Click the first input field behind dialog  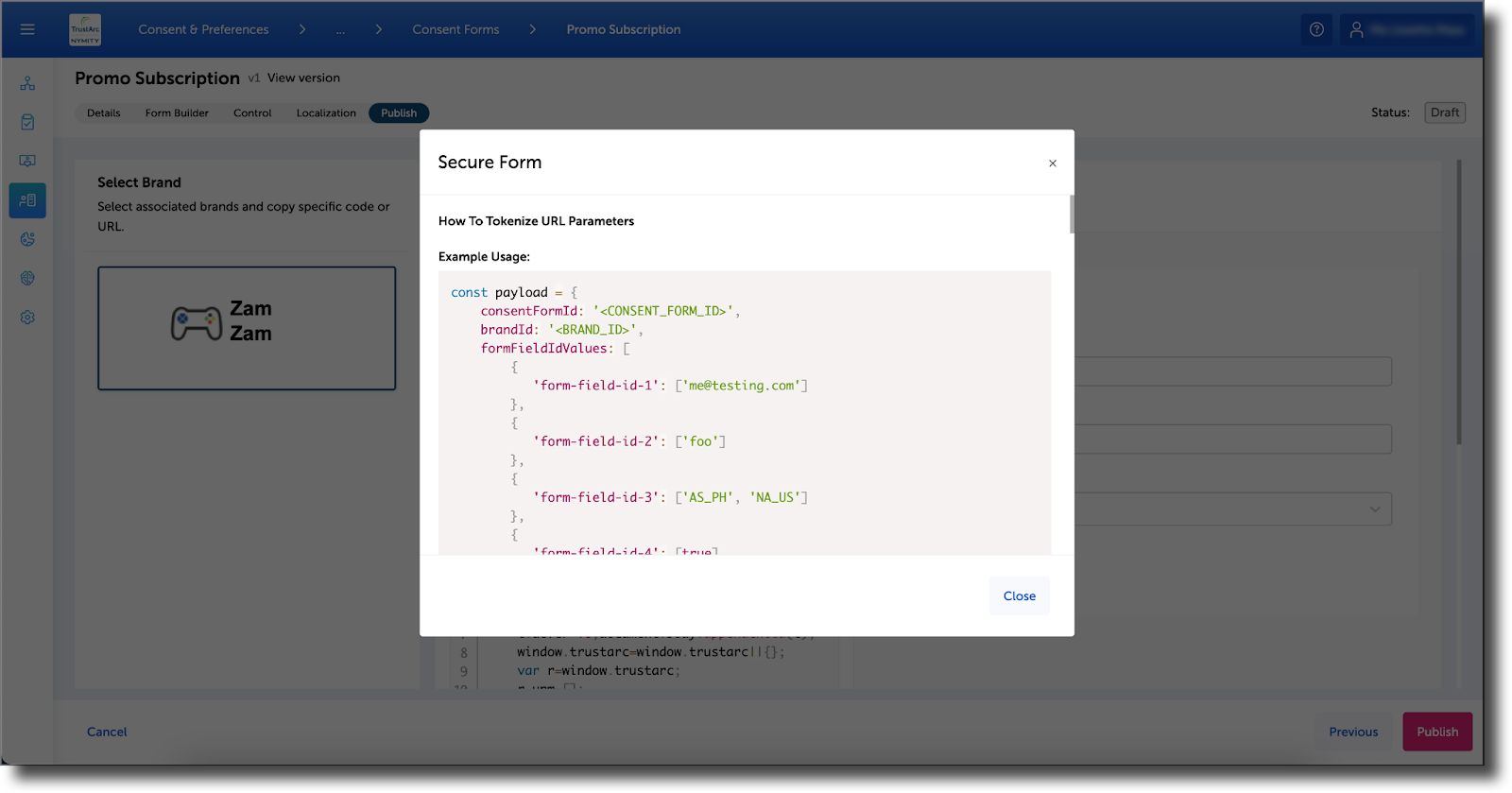(1233, 371)
